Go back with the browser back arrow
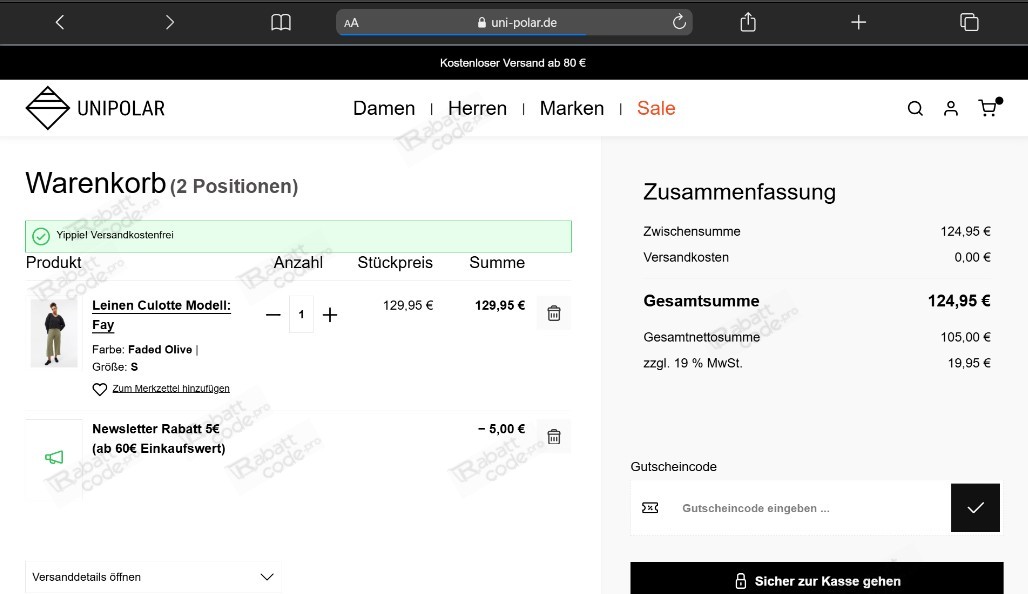 point(60,22)
